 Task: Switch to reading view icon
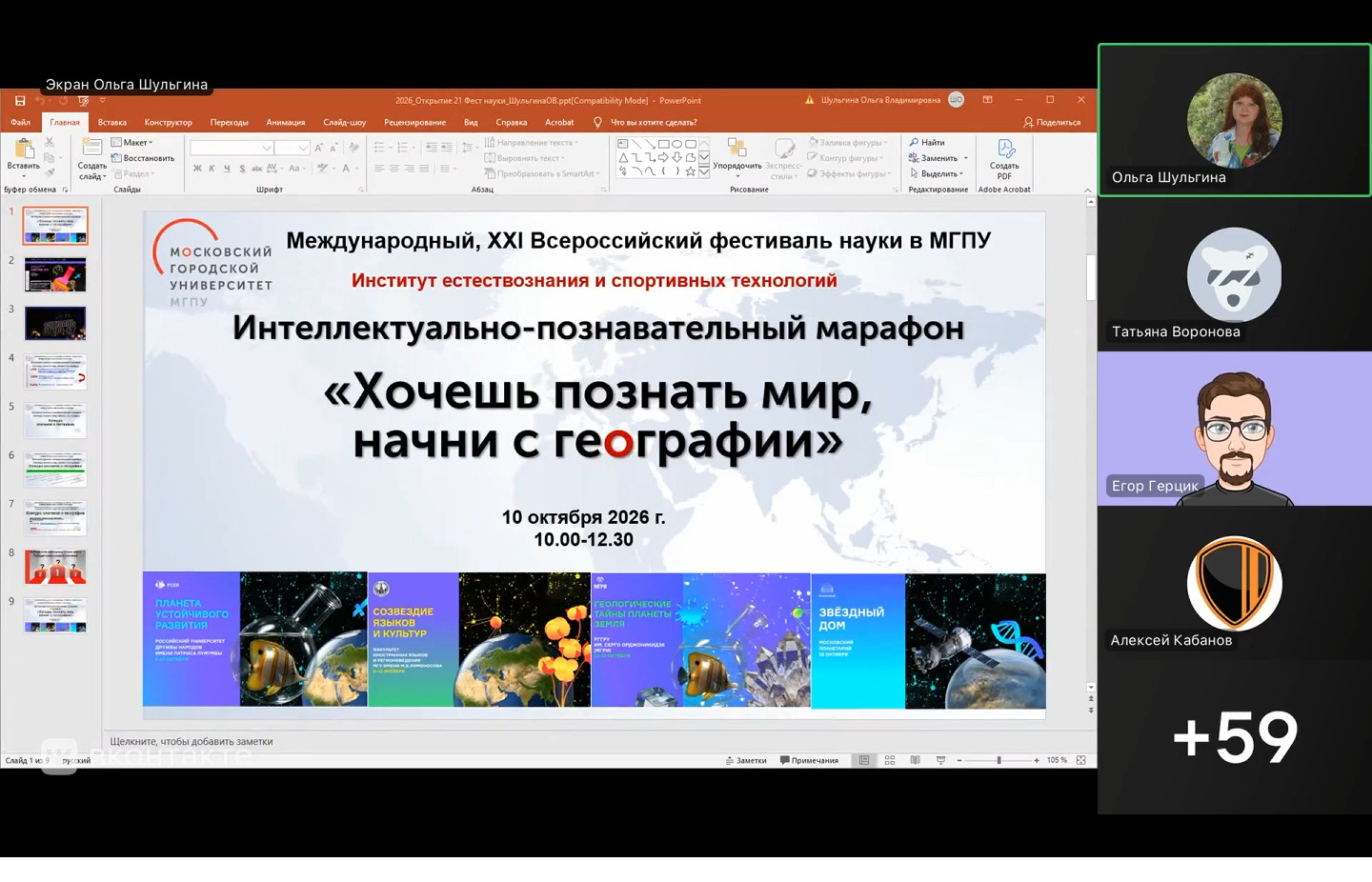coord(916,760)
